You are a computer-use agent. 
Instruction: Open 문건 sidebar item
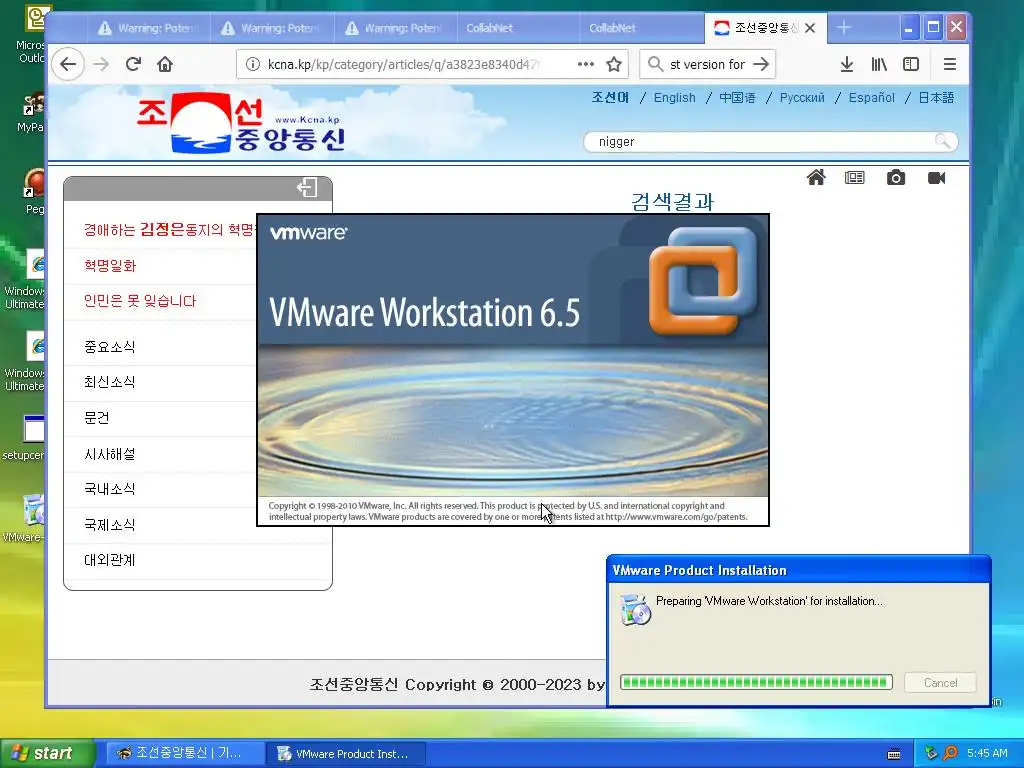point(97,418)
